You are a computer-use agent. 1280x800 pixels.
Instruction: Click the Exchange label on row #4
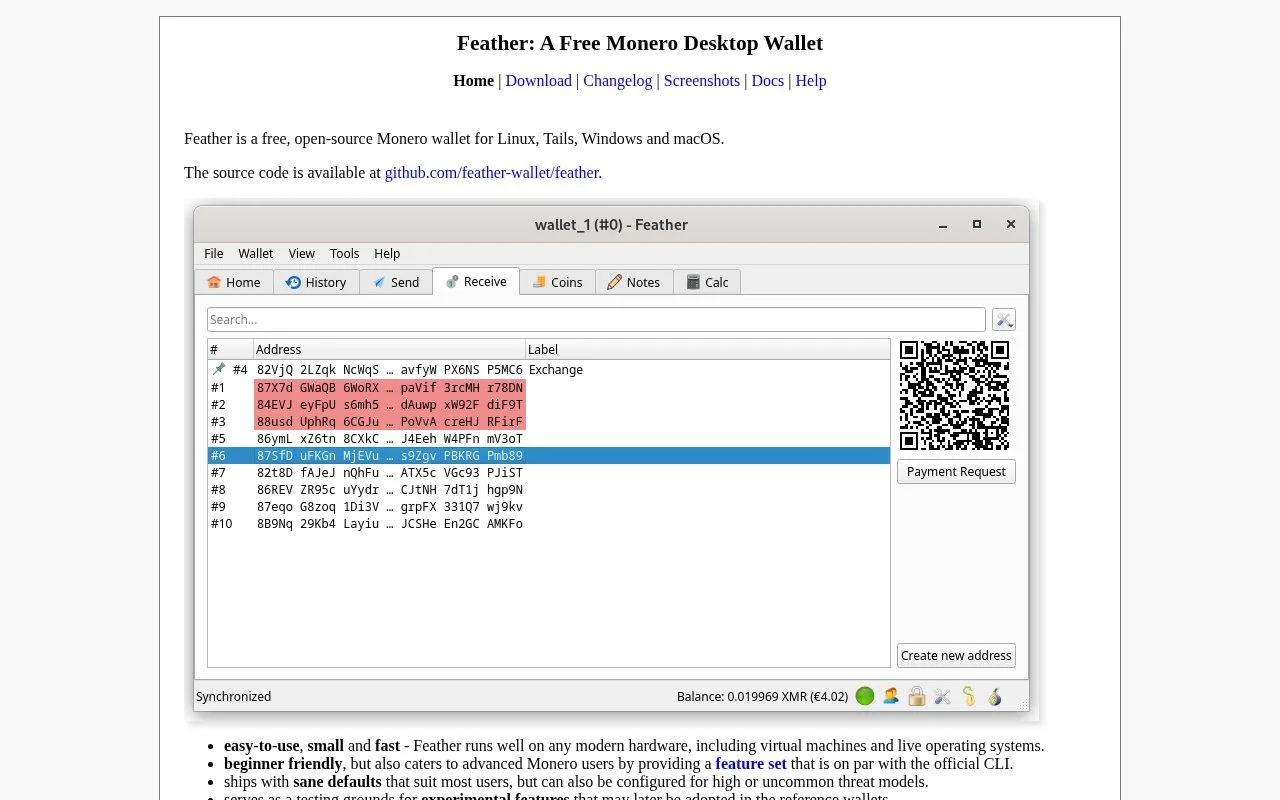[x=556, y=369]
